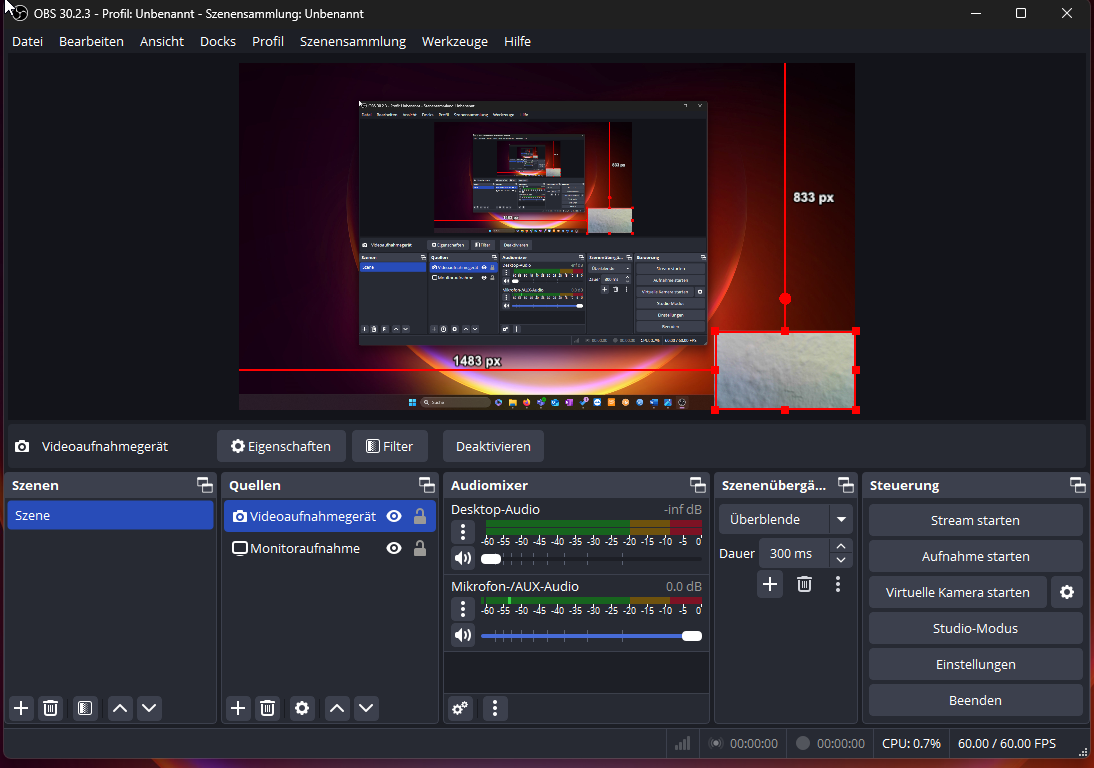
Task: Click Eigenschaften button in source toolbar
Action: click(281, 446)
